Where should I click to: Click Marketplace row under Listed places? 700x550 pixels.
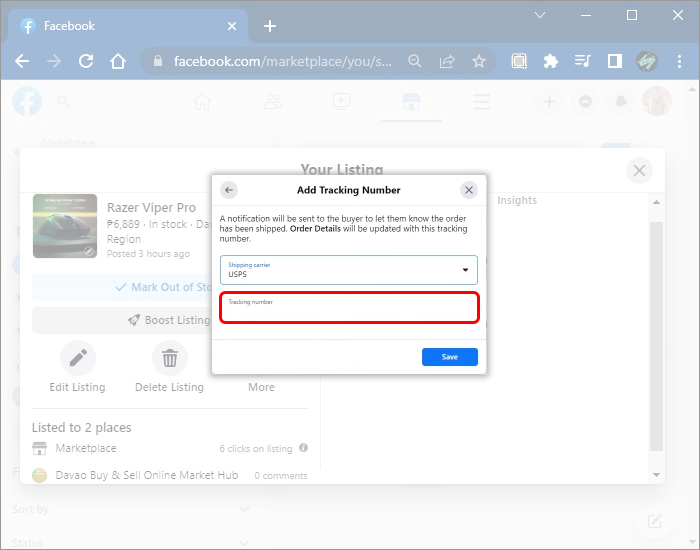tap(170, 448)
